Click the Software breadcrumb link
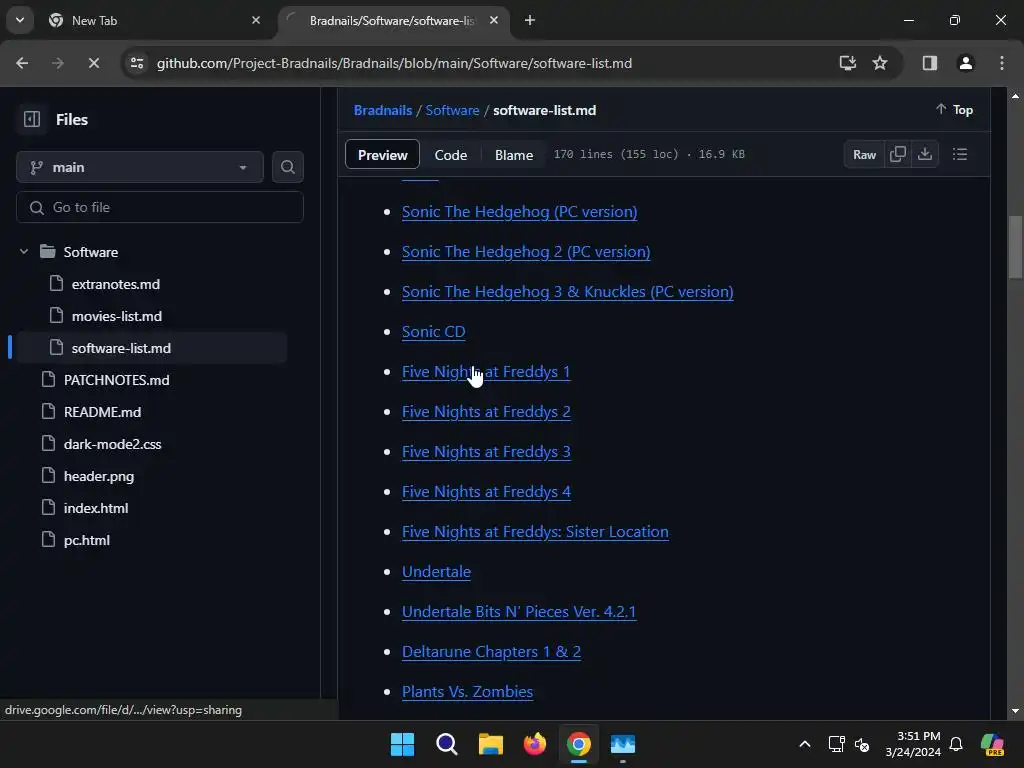Image resolution: width=1024 pixels, height=768 pixels. [452, 110]
